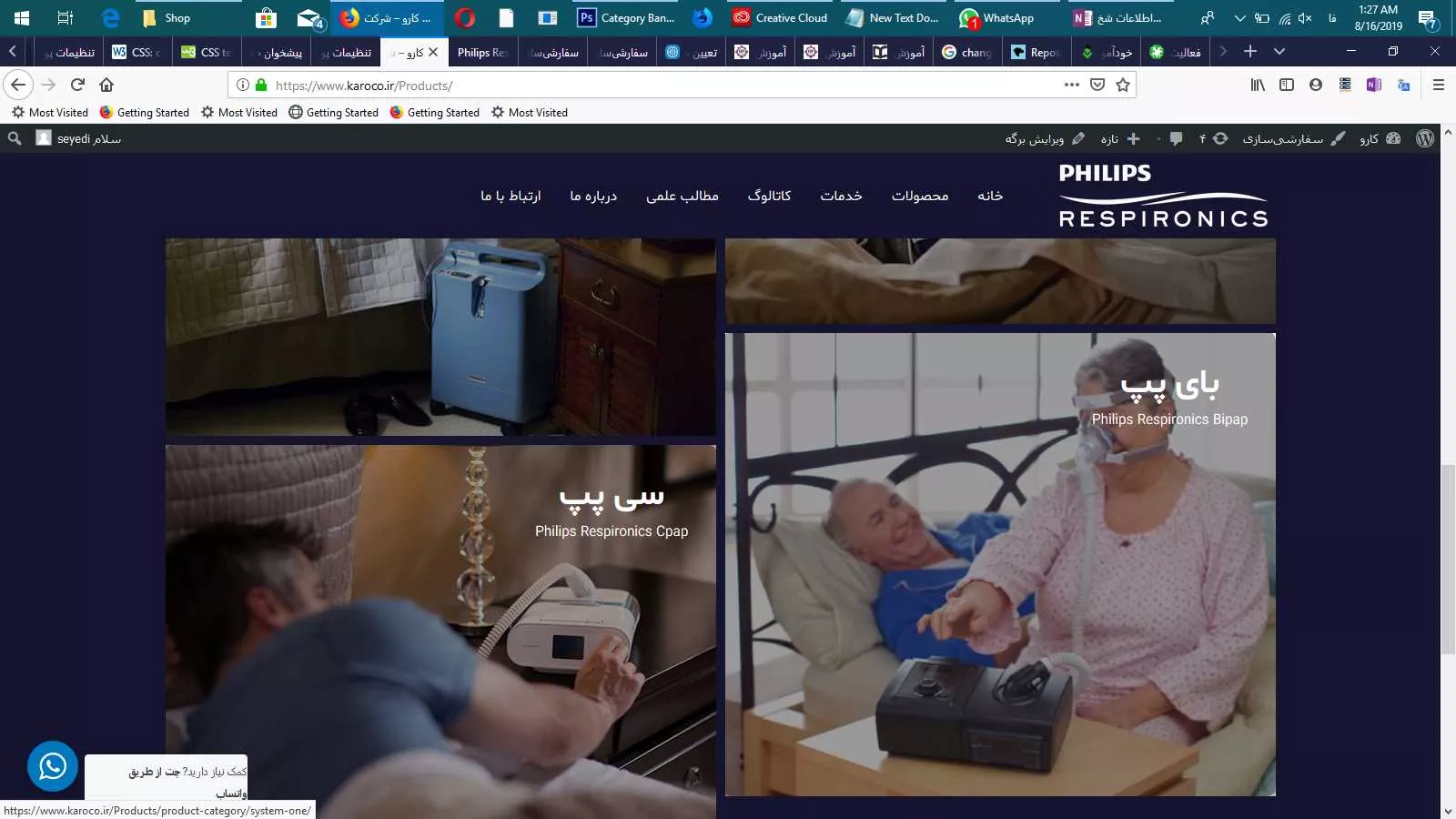Viewport: 1456px width, 819px height.
Task: Click تازه new content link
Action: point(1119,138)
